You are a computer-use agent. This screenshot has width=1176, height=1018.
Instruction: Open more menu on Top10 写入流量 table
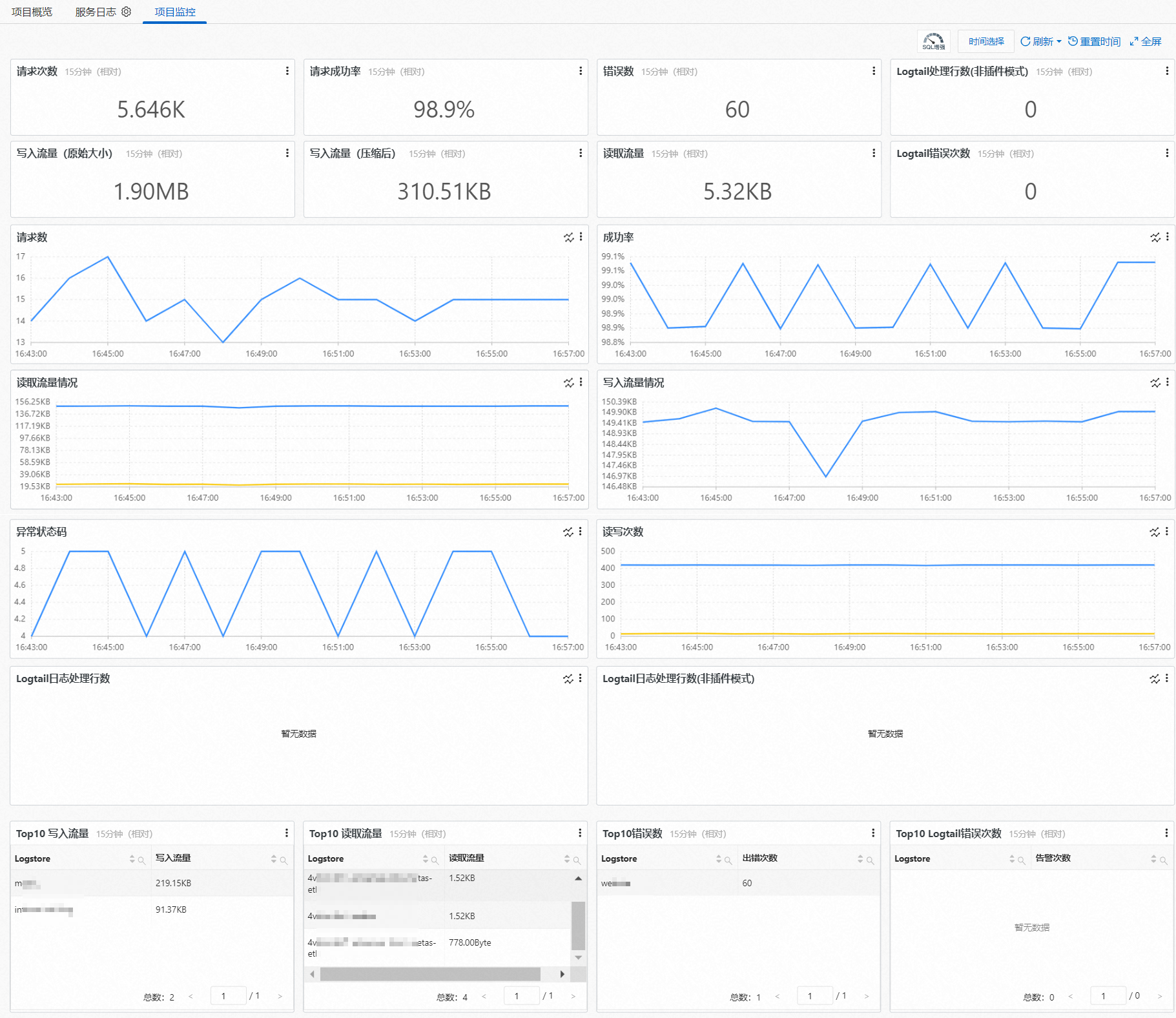[x=287, y=833]
